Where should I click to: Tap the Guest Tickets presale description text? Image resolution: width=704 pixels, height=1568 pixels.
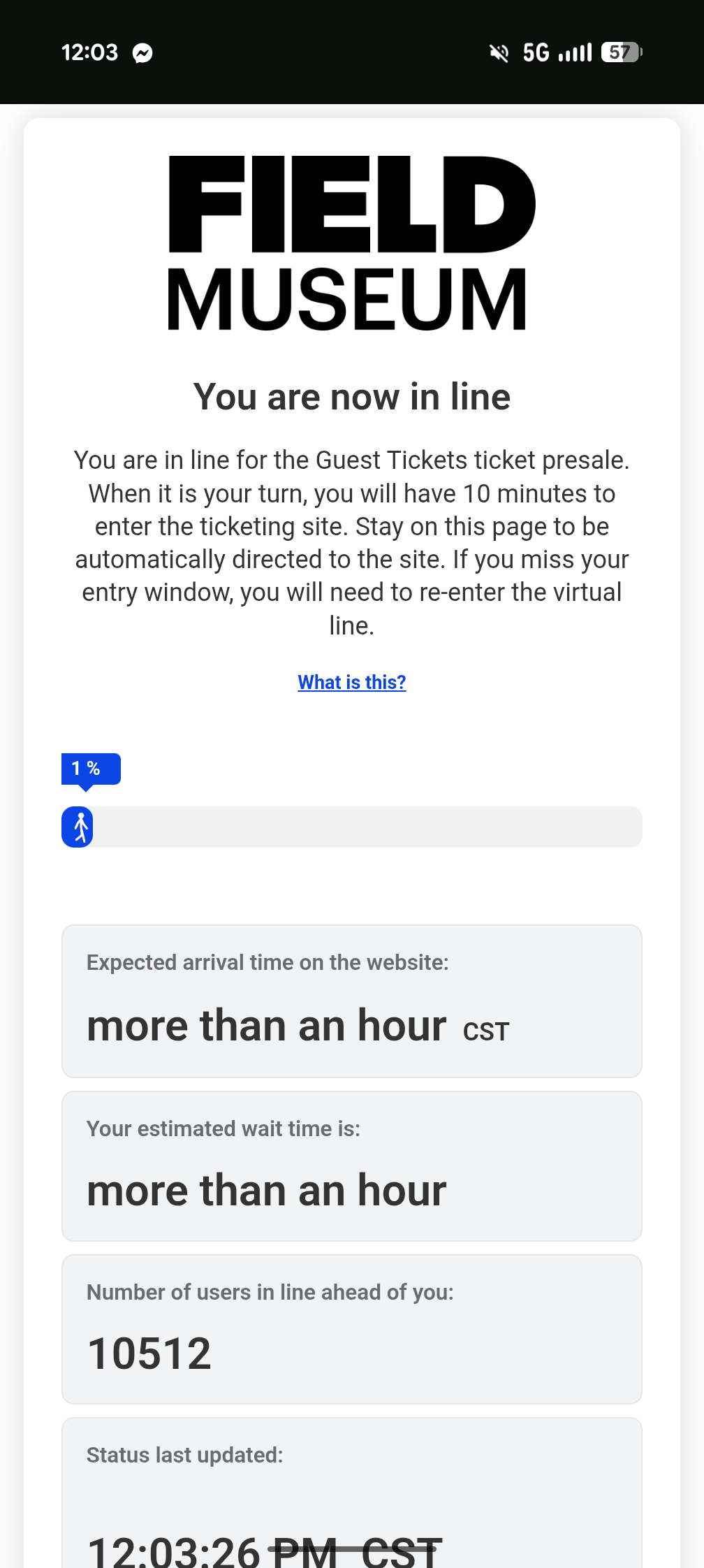coord(352,542)
